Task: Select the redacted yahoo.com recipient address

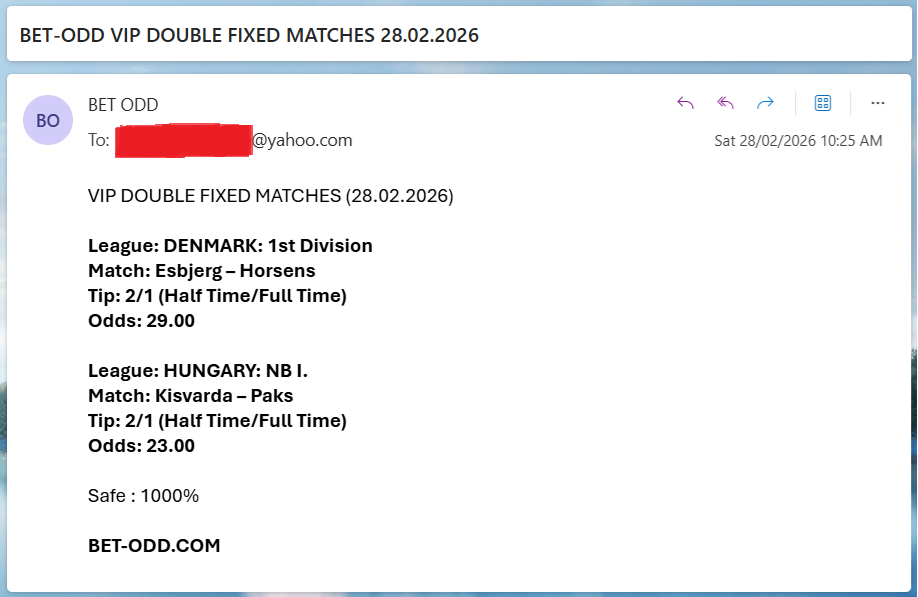Action: coord(234,140)
